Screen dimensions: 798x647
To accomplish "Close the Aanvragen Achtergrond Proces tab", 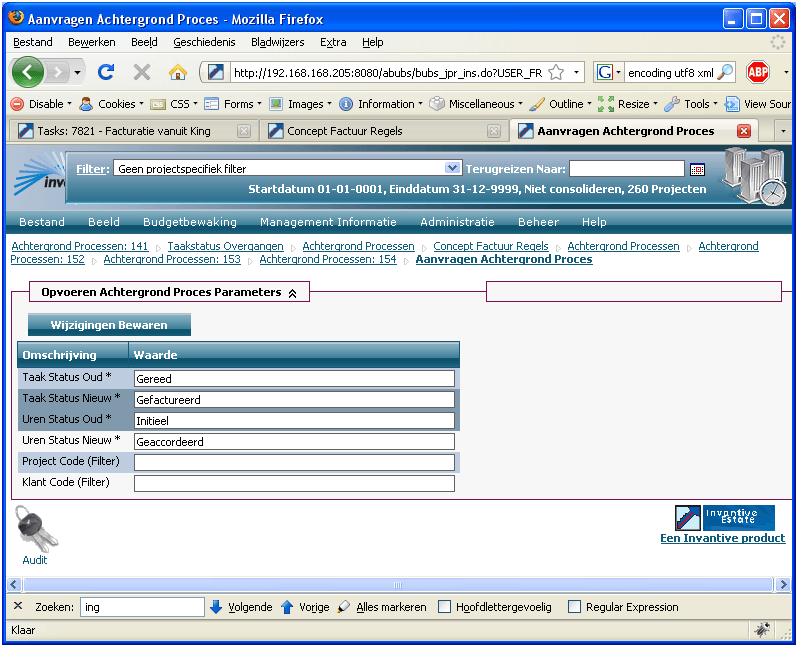I will [744, 131].
